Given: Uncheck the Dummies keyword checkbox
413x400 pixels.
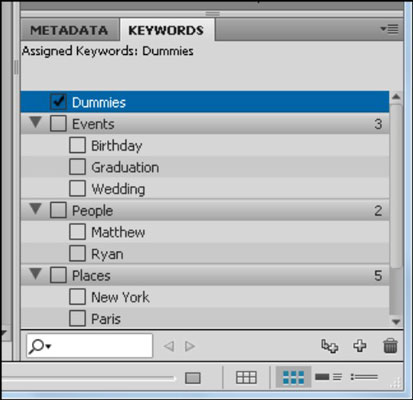Looking at the screenshot, I should [58, 101].
